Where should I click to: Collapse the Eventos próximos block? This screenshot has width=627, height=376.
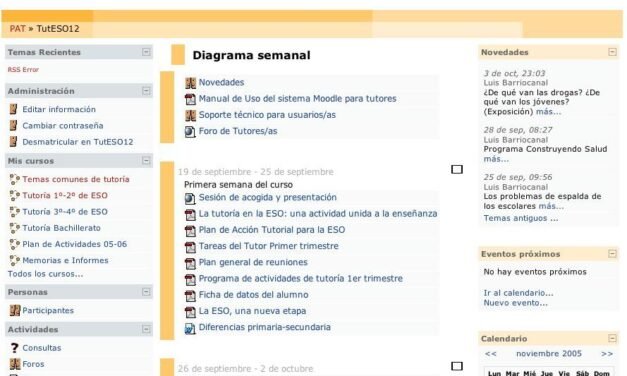pos(612,254)
